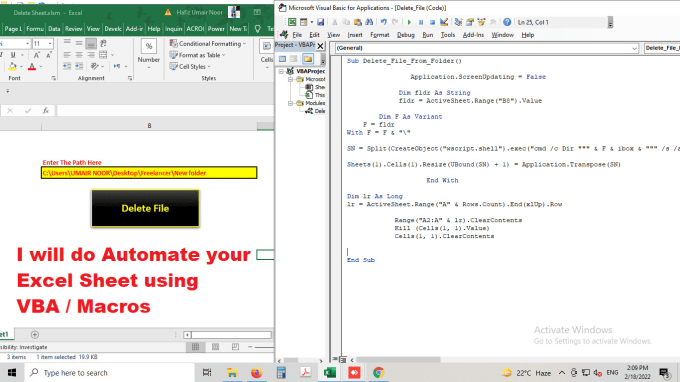
Task: Click the red Font Color button
Action: click(32, 66)
